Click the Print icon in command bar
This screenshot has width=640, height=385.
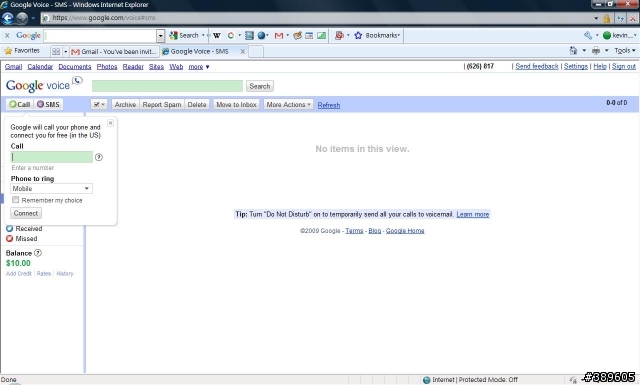[x=596, y=51]
